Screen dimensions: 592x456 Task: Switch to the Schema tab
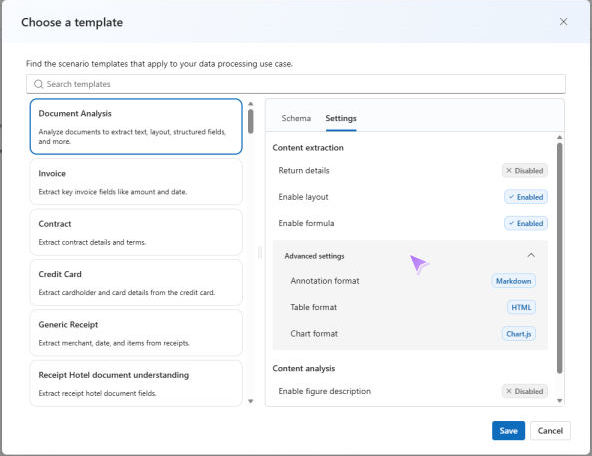296,119
